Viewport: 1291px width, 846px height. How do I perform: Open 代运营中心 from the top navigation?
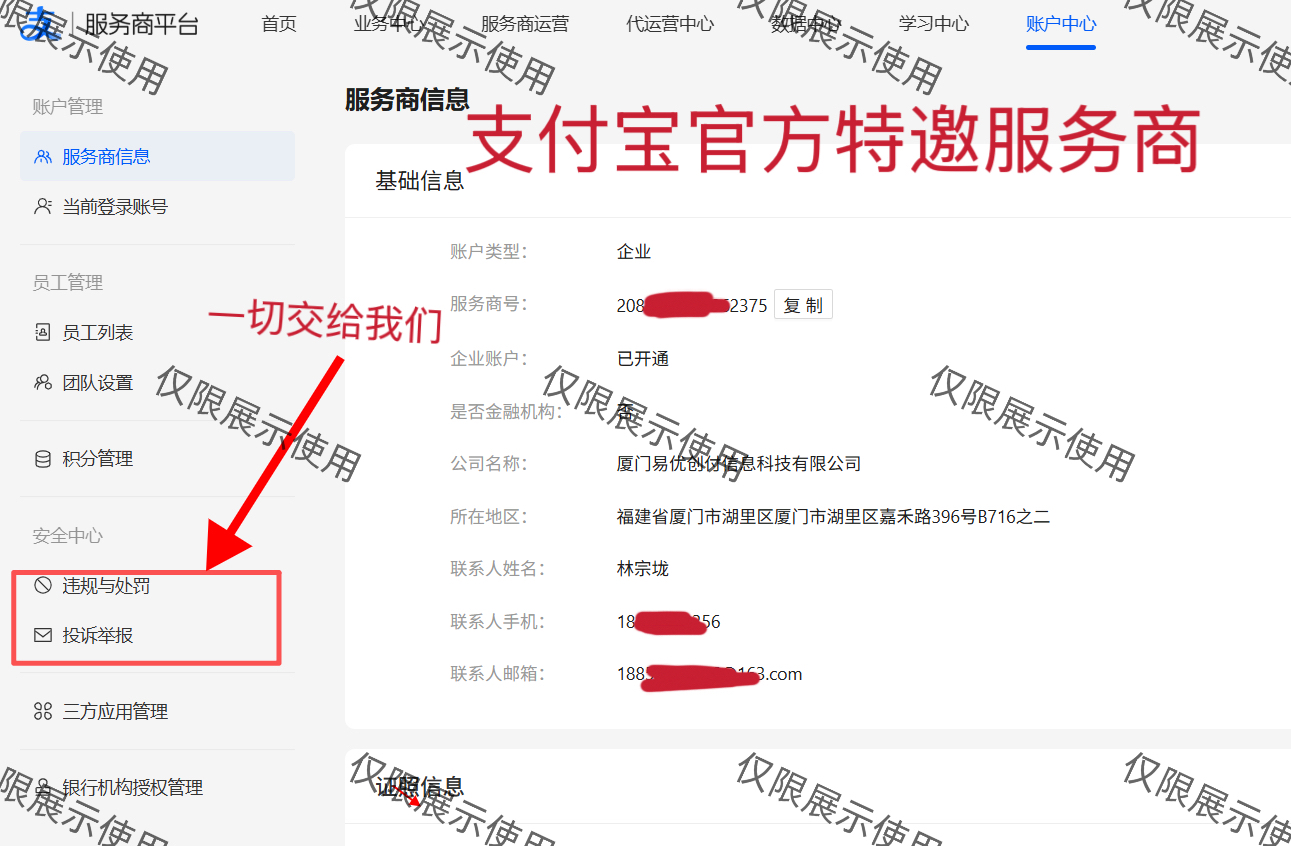point(669,24)
